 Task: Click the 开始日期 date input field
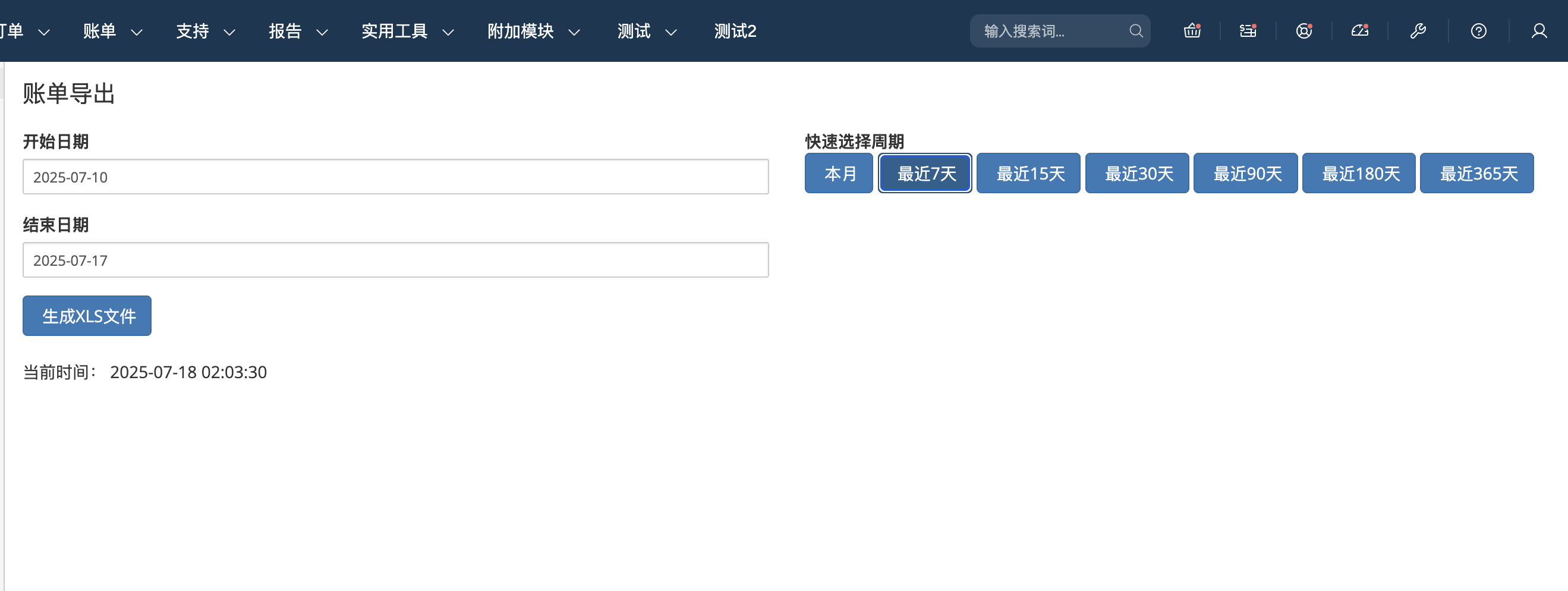396,177
